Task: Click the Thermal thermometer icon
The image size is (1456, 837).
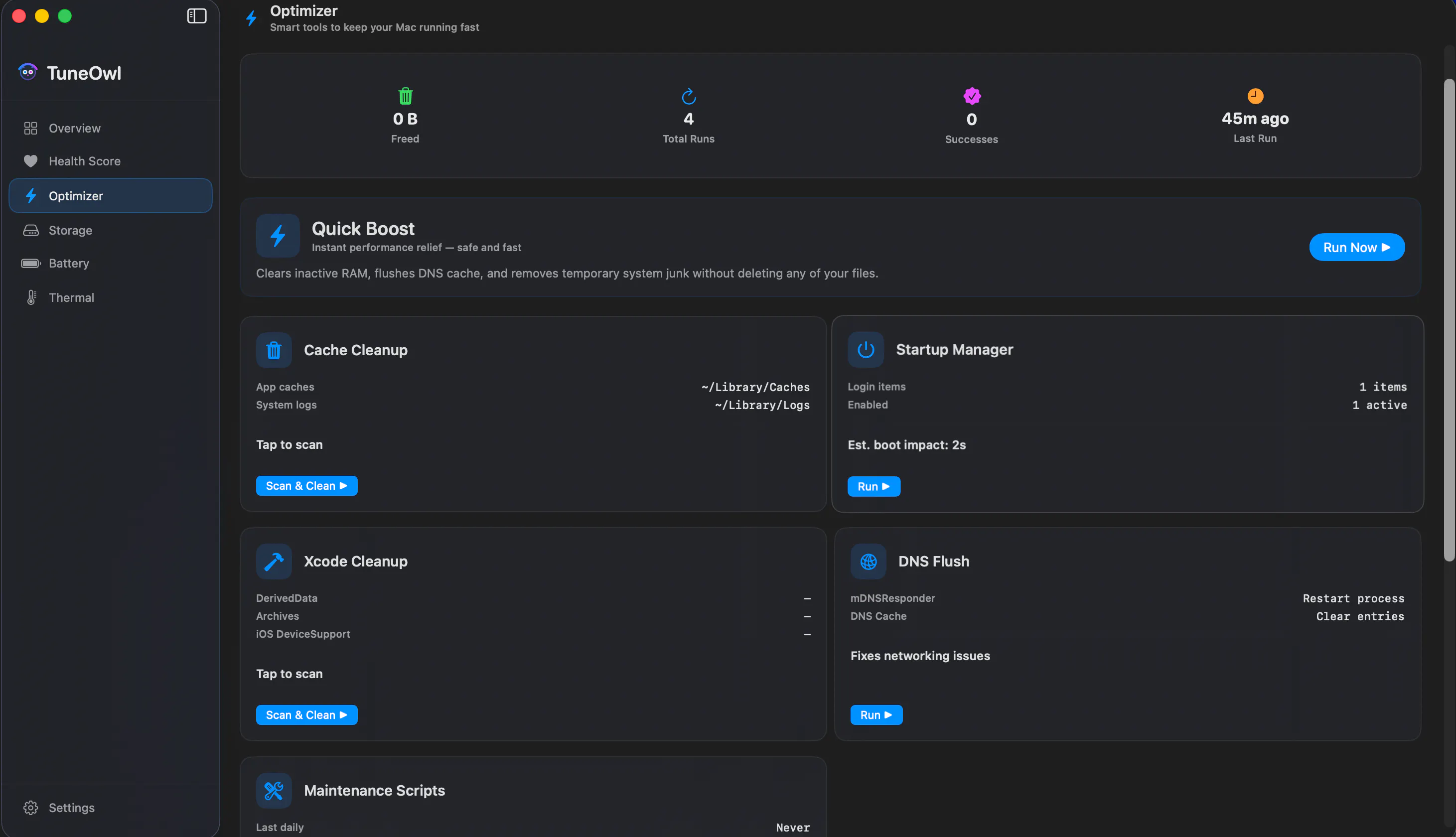Action: 31,298
